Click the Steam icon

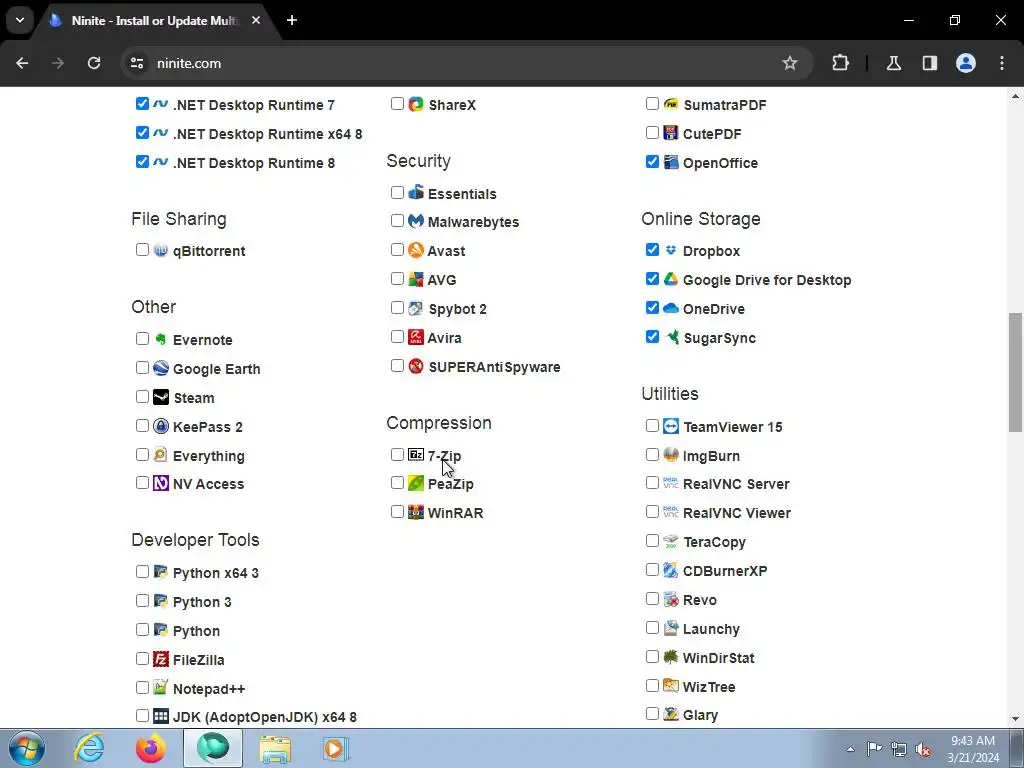click(161, 397)
